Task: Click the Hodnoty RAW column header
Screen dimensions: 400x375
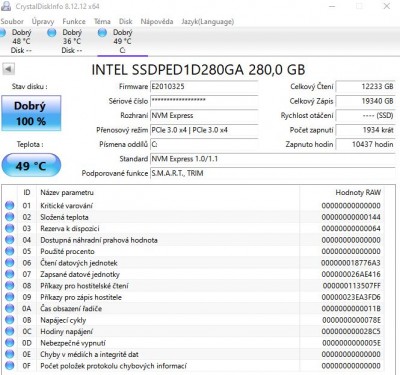Action: tap(358, 192)
